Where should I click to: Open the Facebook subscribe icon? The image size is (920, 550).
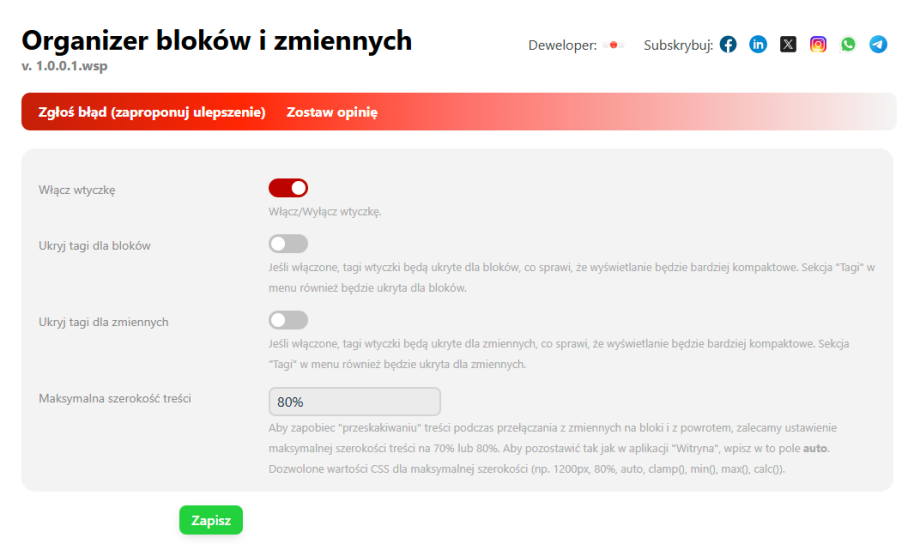point(728,44)
